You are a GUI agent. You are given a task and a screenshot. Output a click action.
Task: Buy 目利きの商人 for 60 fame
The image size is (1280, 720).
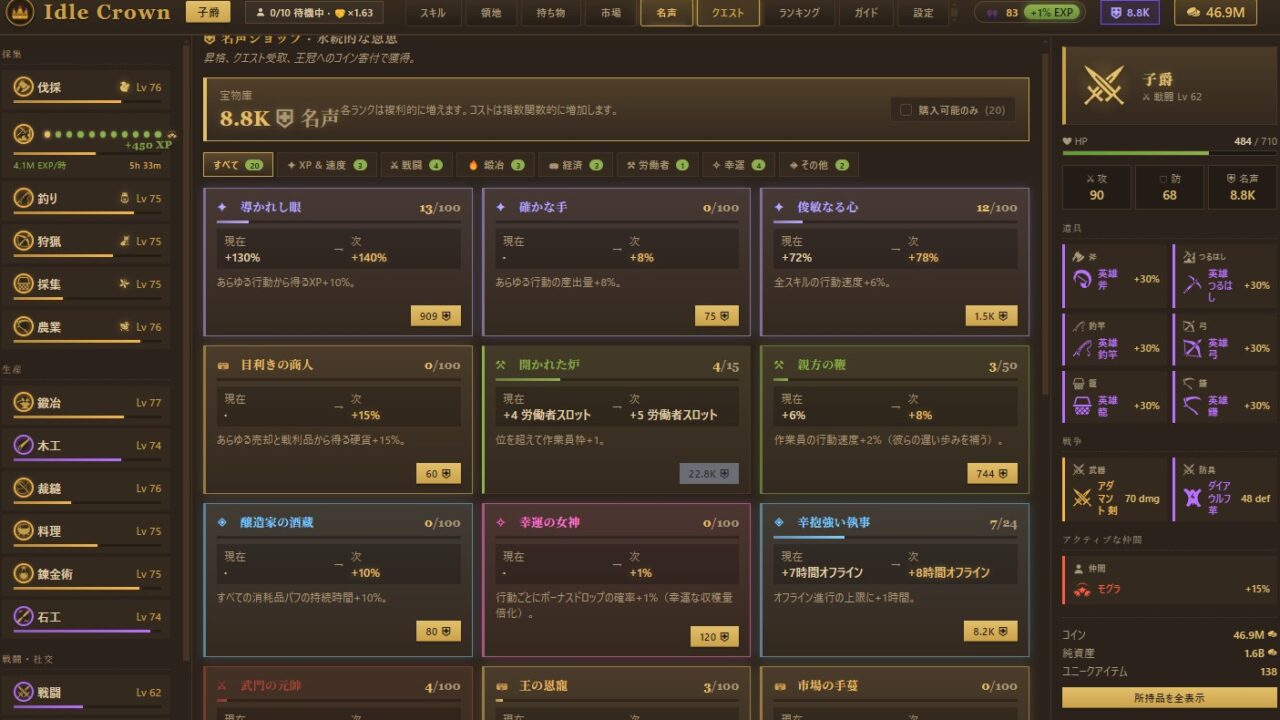[439, 474]
